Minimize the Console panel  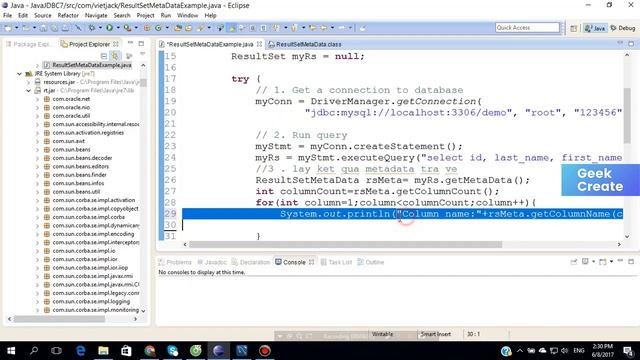[620, 261]
